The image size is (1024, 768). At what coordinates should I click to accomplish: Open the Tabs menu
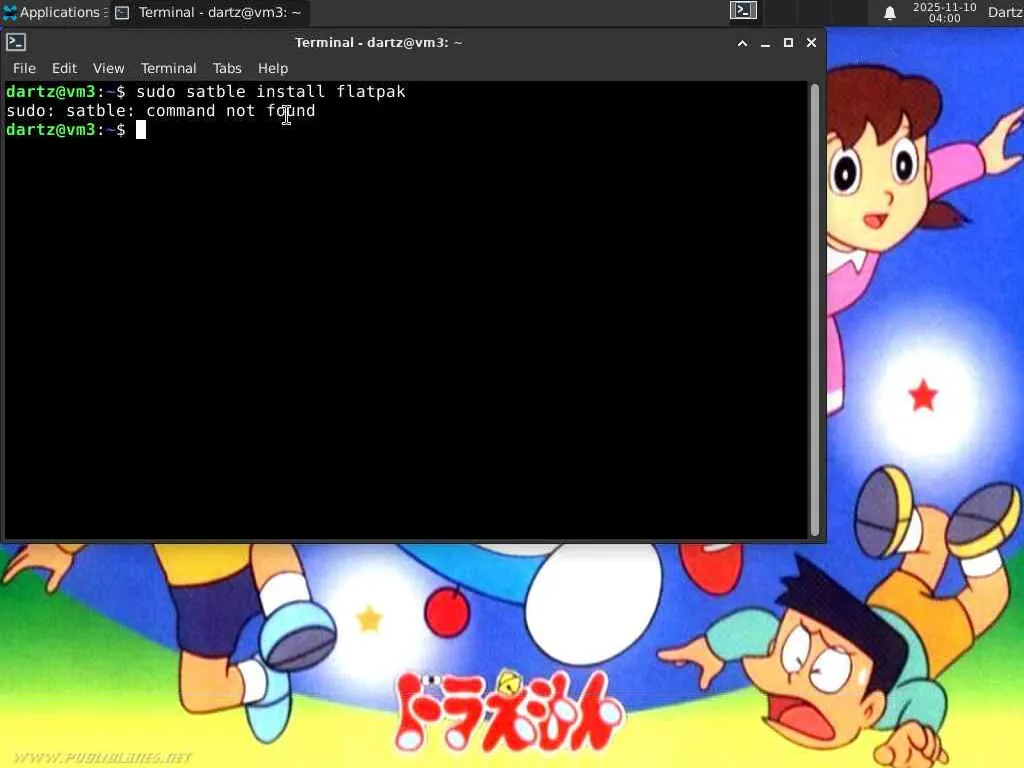coord(227,68)
